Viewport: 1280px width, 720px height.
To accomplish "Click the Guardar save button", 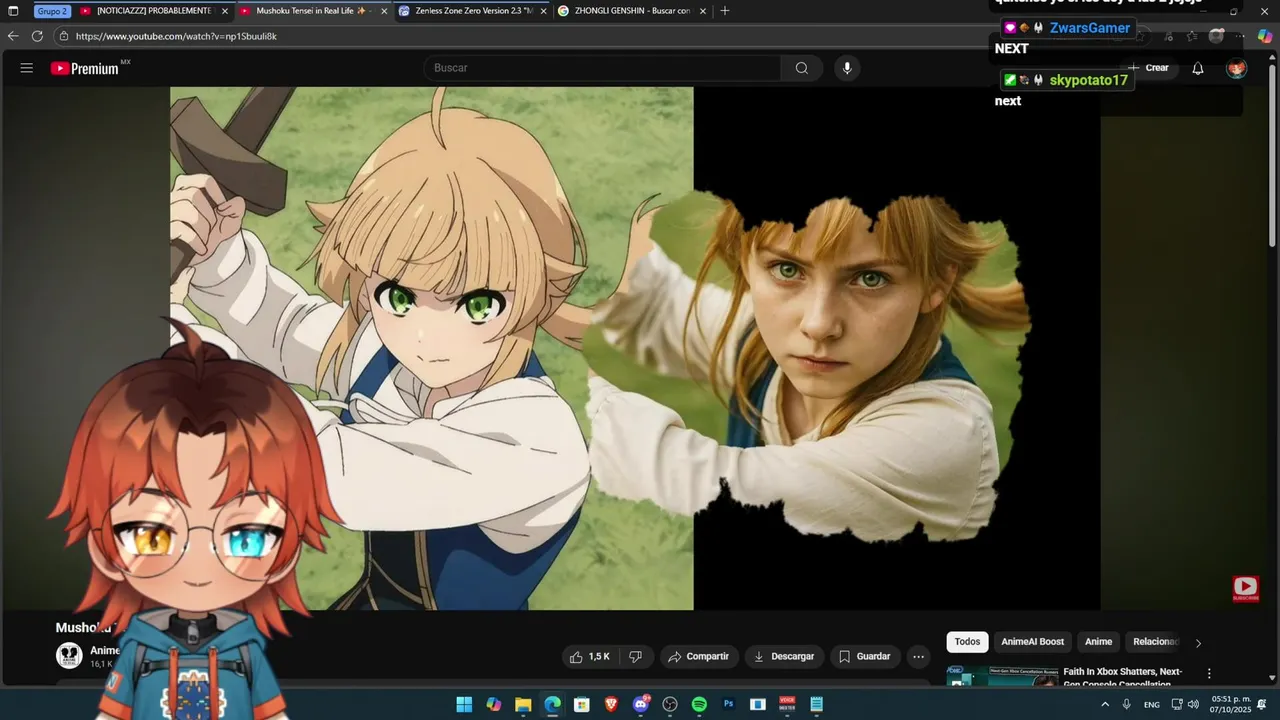I will point(864,657).
